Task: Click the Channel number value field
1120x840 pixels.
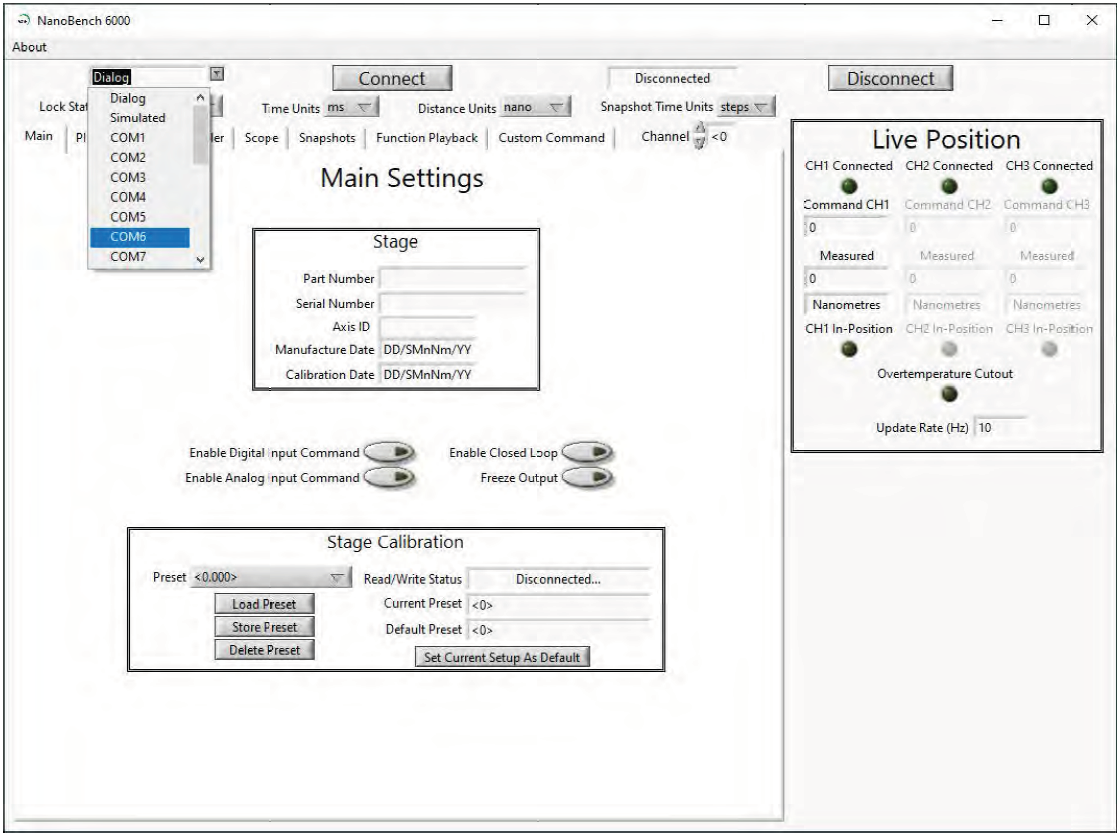Action: 720,136
